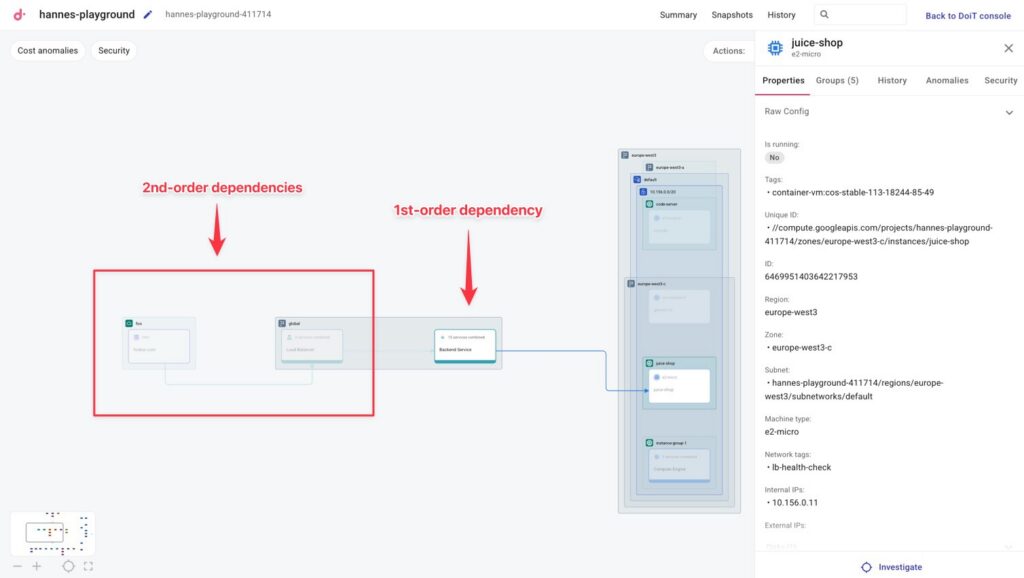Image resolution: width=1024 pixels, height=578 pixels.
Task: Zoom in with the plus icon
Action: [x=37, y=566]
